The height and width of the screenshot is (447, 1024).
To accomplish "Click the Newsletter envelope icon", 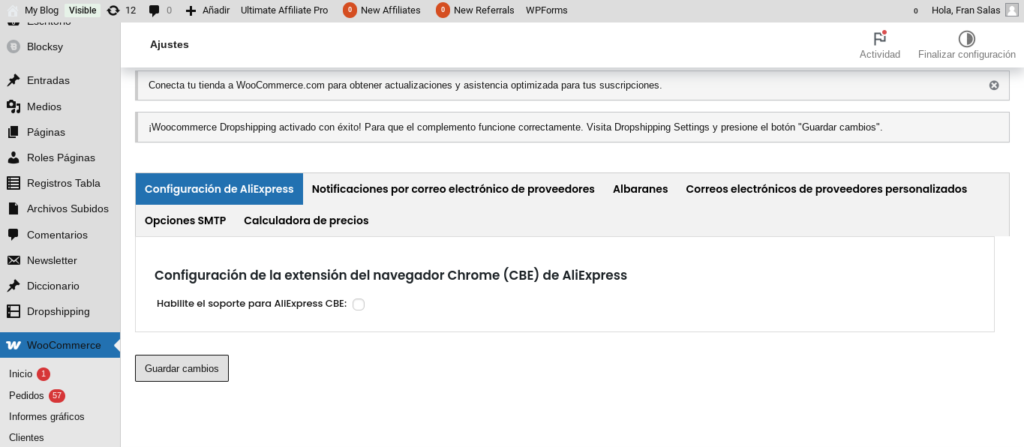I will click(13, 260).
